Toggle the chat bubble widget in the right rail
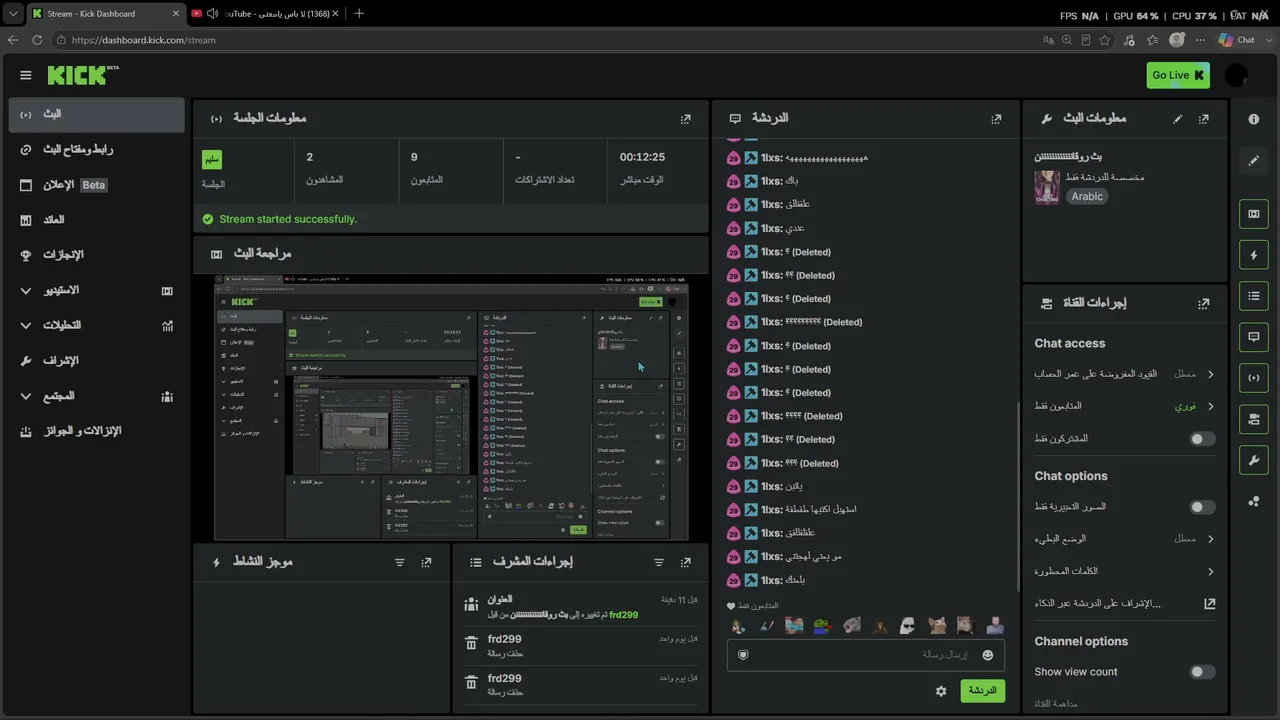 coord(1254,337)
